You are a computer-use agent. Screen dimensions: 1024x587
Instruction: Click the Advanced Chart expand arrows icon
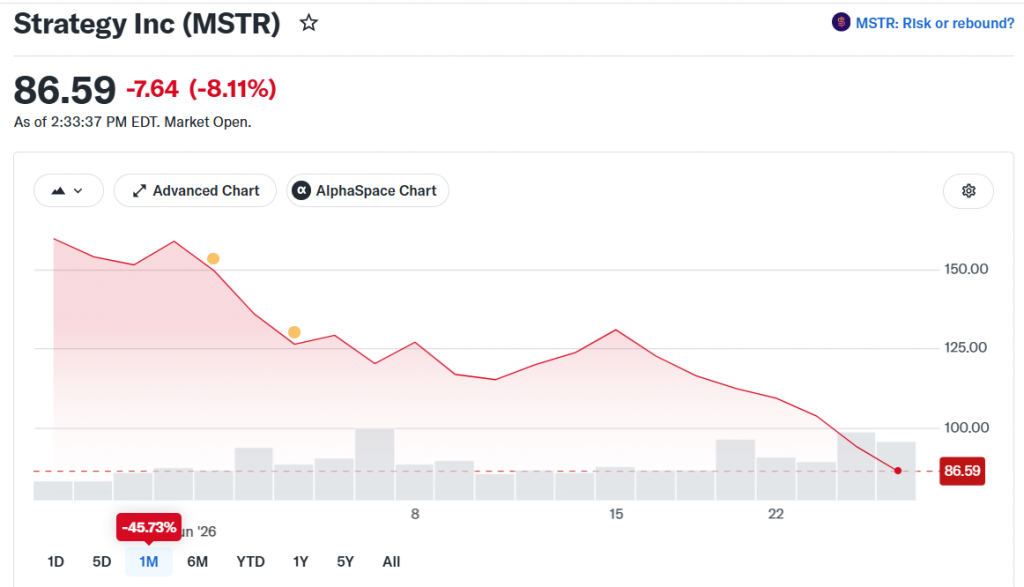click(x=139, y=191)
